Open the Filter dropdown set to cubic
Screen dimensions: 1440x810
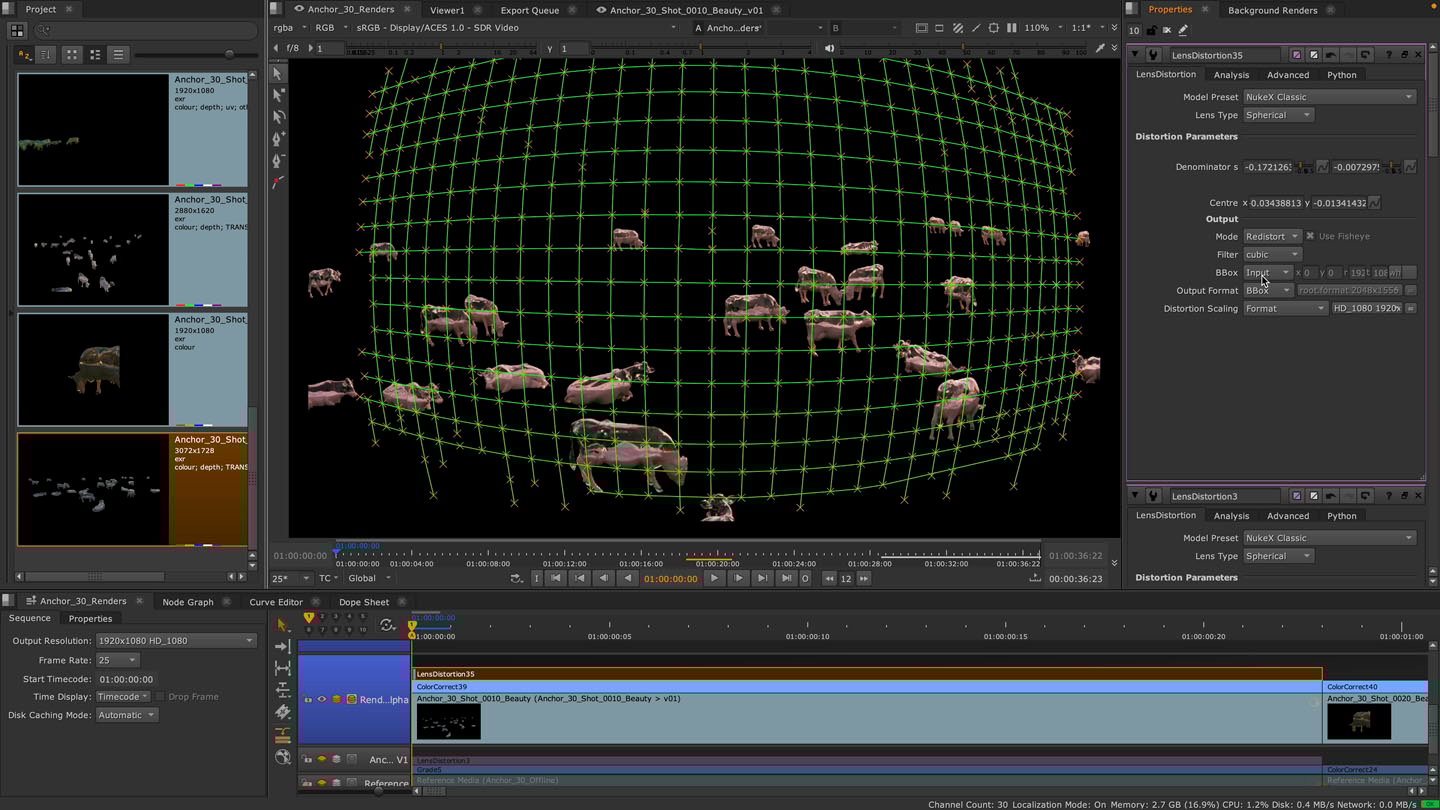click(1272, 254)
